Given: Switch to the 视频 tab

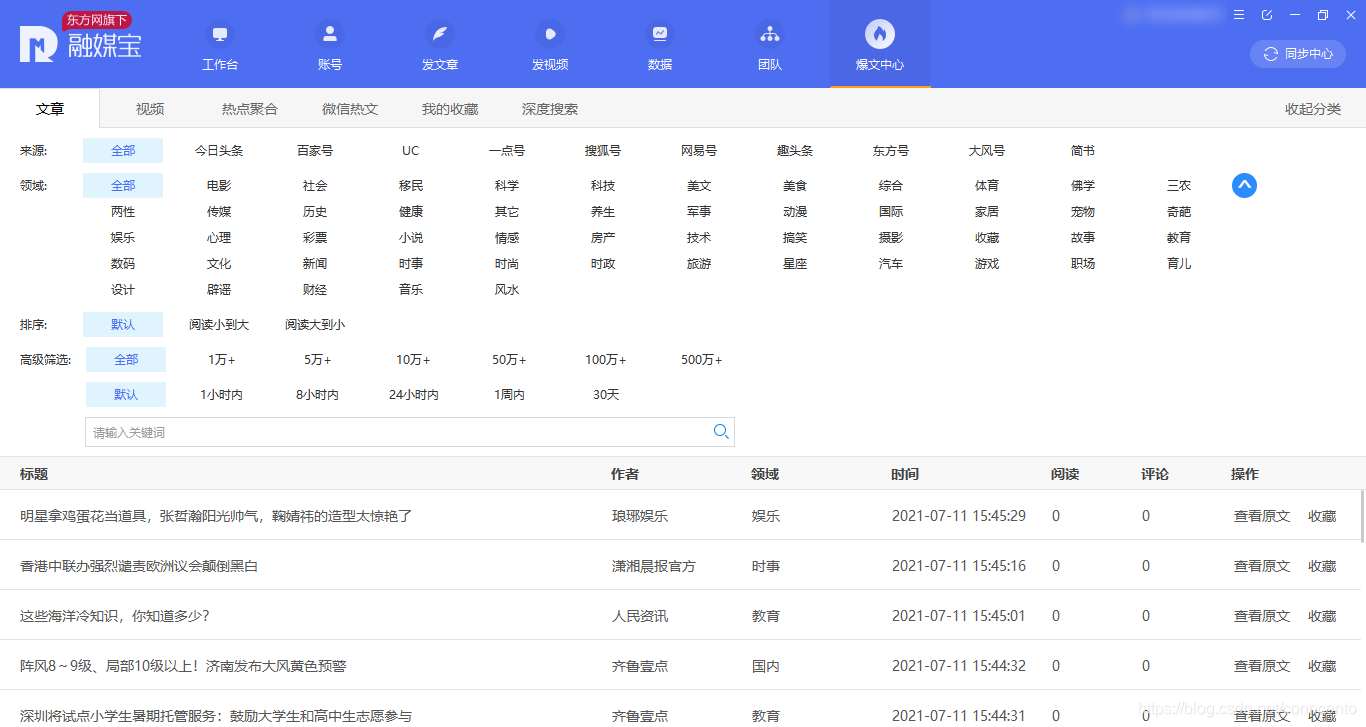Looking at the screenshot, I should tap(150, 109).
